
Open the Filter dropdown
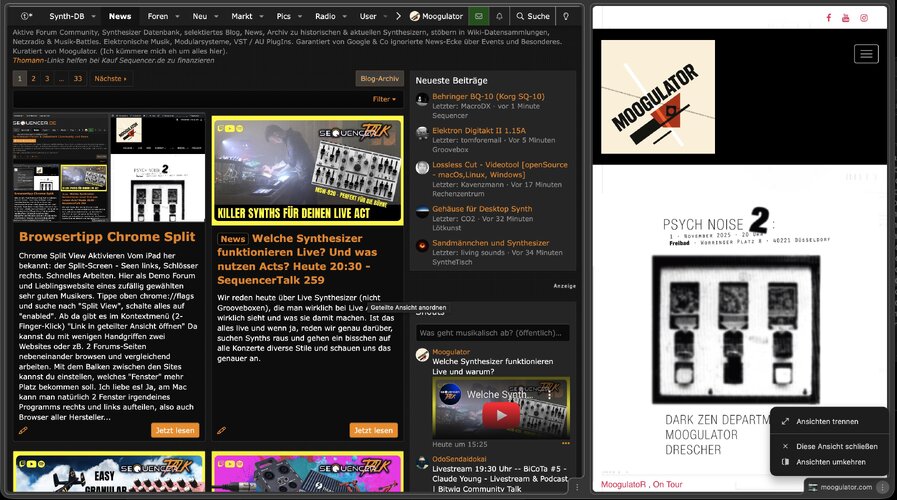click(384, 100)
